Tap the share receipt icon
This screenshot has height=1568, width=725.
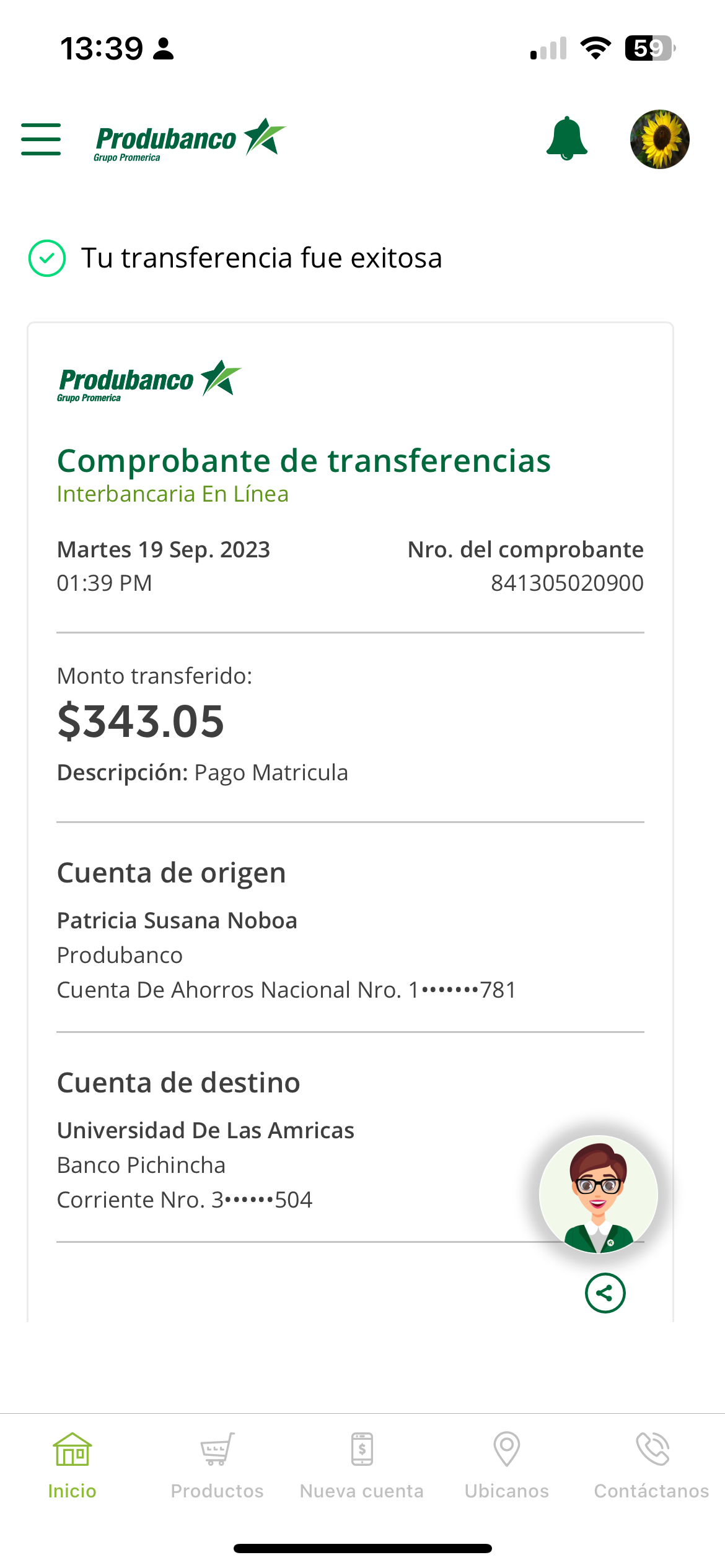click(605, 1293)
